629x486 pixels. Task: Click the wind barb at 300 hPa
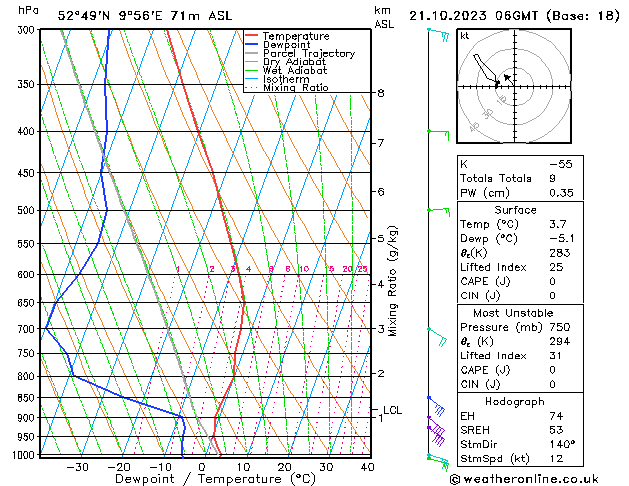(x=437, y=34)
